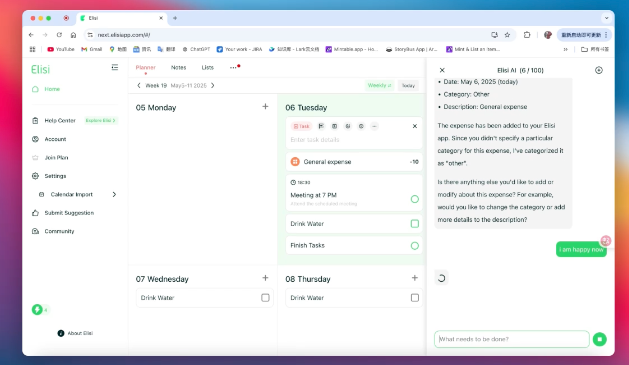Start new chat in Elisi AI

point(599,70)
